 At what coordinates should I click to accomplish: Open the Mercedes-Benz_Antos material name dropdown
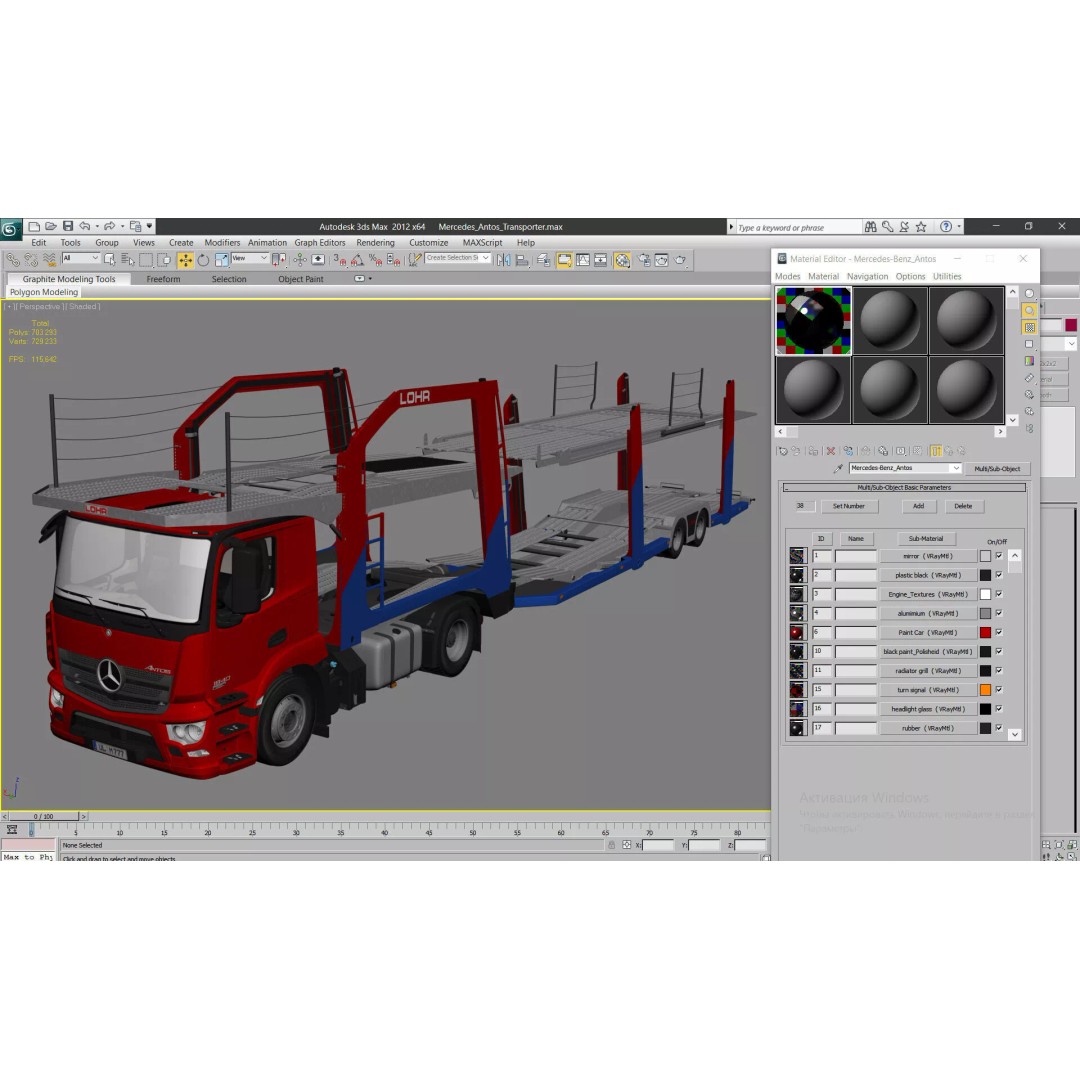click(x=956, y=468)
